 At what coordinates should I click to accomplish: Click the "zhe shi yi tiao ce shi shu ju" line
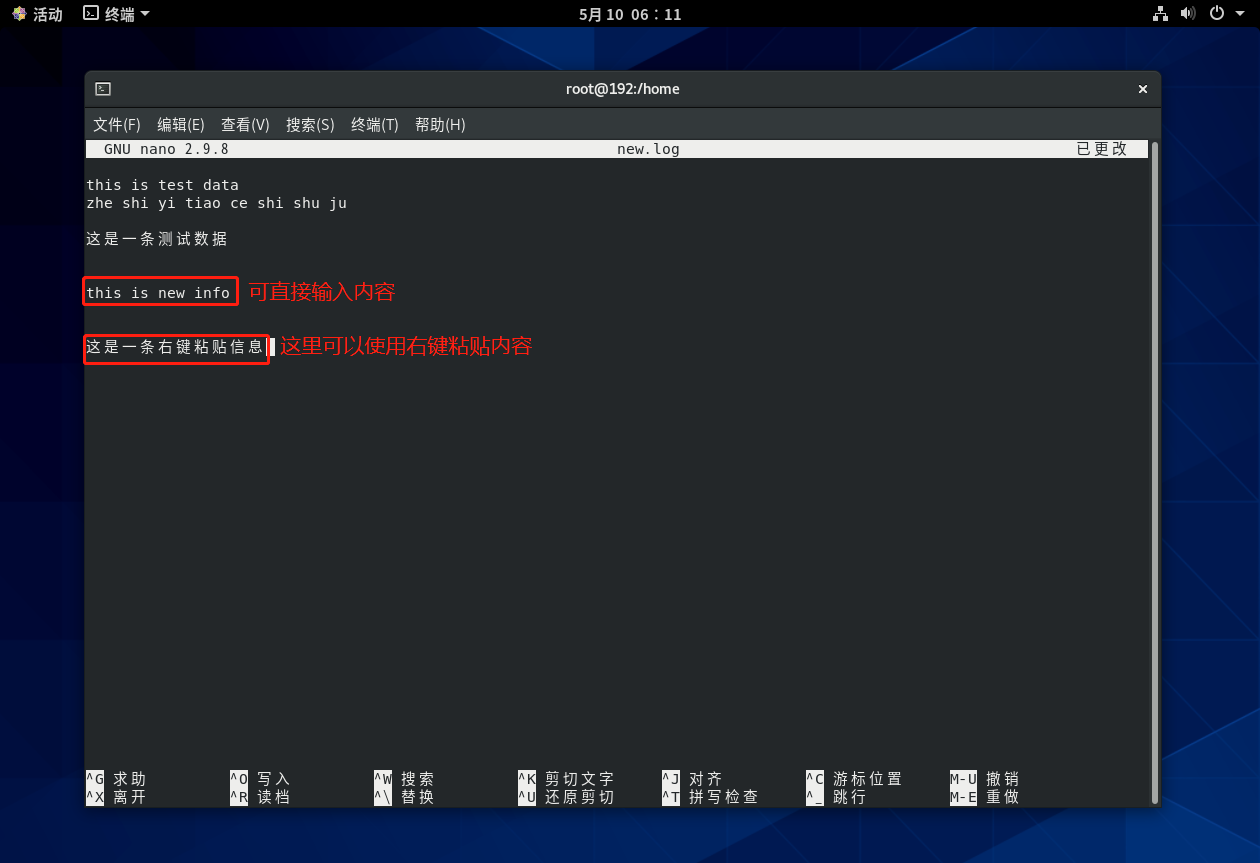click(216, 203)
